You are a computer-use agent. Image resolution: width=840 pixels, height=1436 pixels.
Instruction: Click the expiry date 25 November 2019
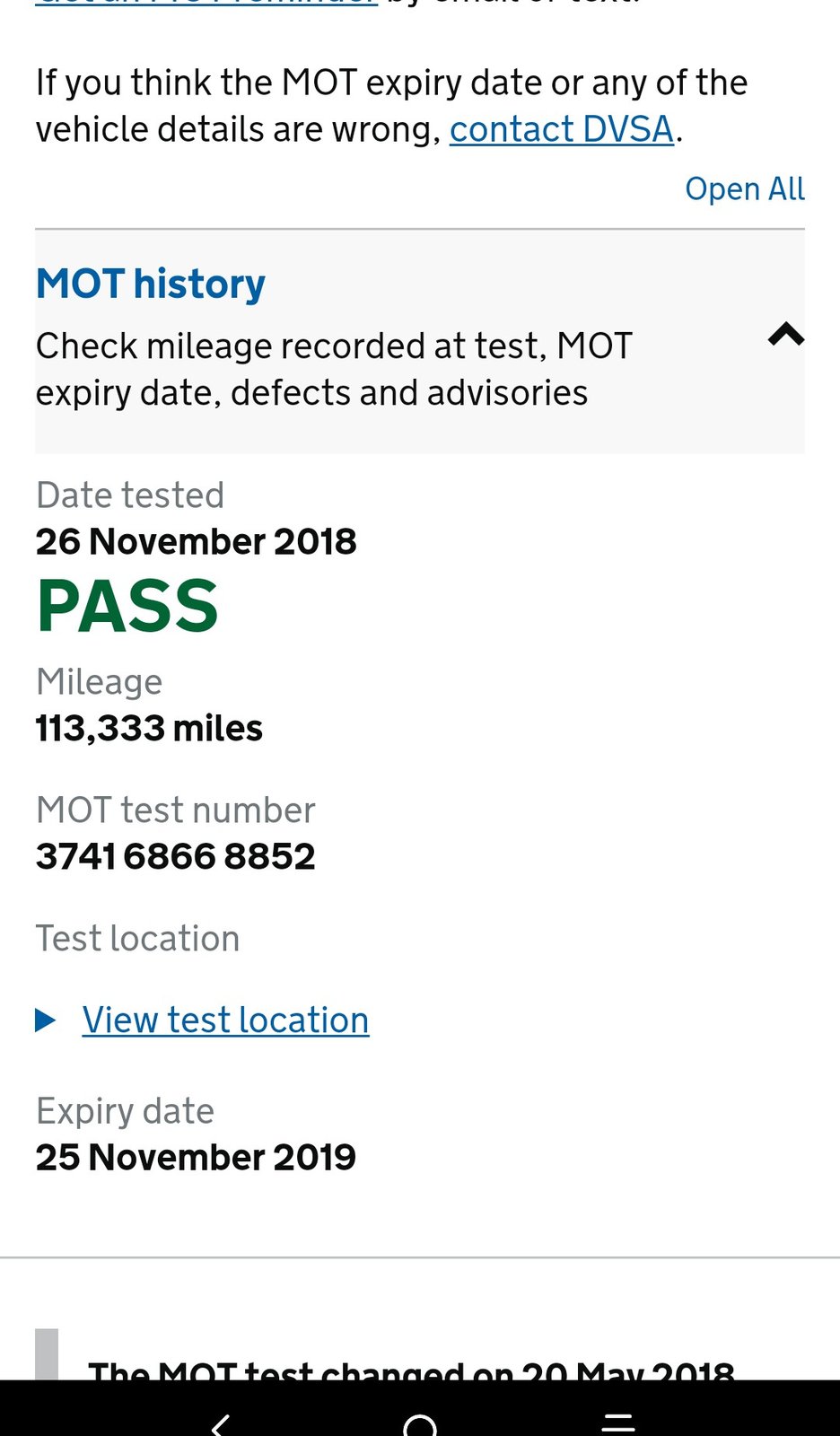[196, 1157]
